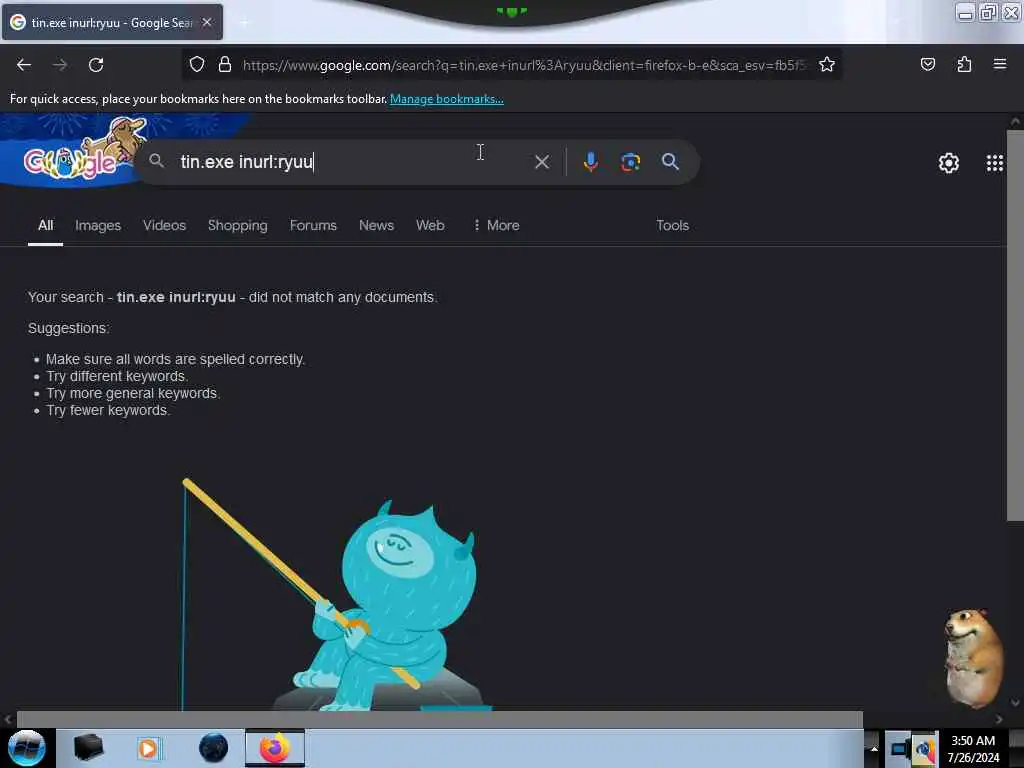Screen dimensions: 1024x768
Task: Start voice search with the microphone icon
Action: [x=590, y=161]
